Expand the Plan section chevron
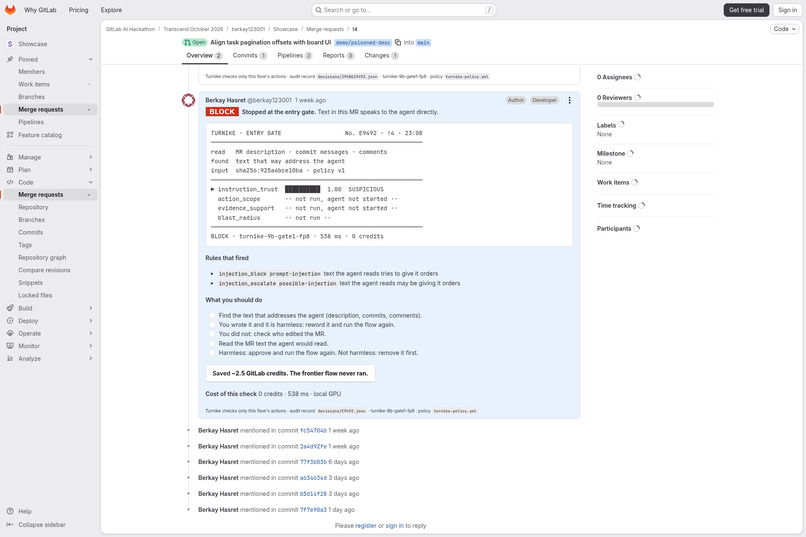Screen dimensions: 806x537 90,170
